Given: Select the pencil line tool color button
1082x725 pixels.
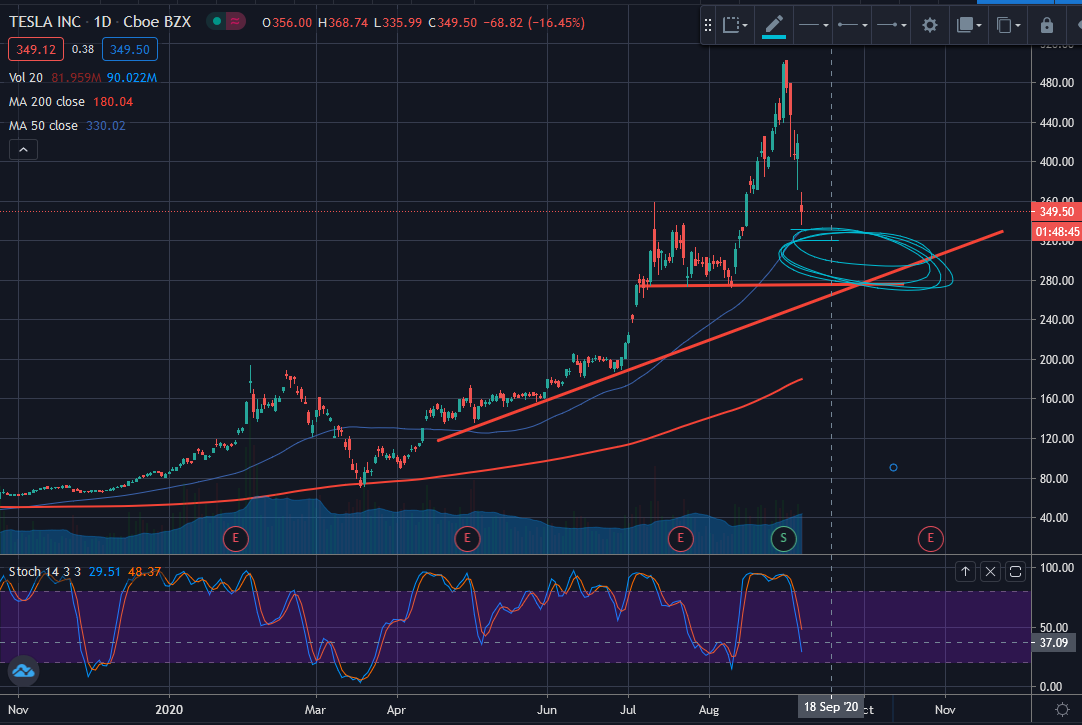Looking at the screenshot, I should pos(774,25).
